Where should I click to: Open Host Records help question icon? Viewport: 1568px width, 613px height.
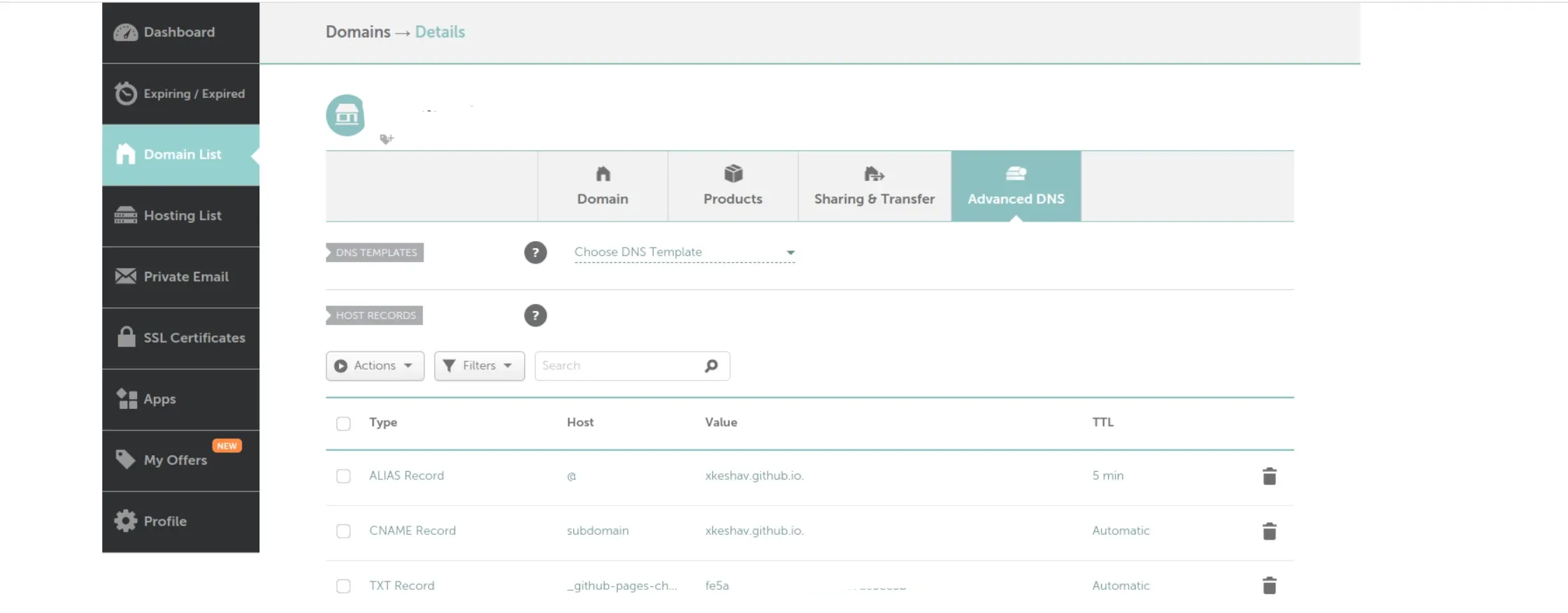pos(535,315)
